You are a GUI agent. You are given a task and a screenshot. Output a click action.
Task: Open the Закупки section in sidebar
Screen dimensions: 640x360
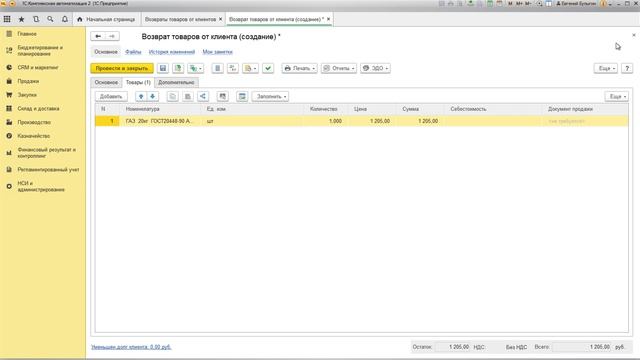coord(27,95)
